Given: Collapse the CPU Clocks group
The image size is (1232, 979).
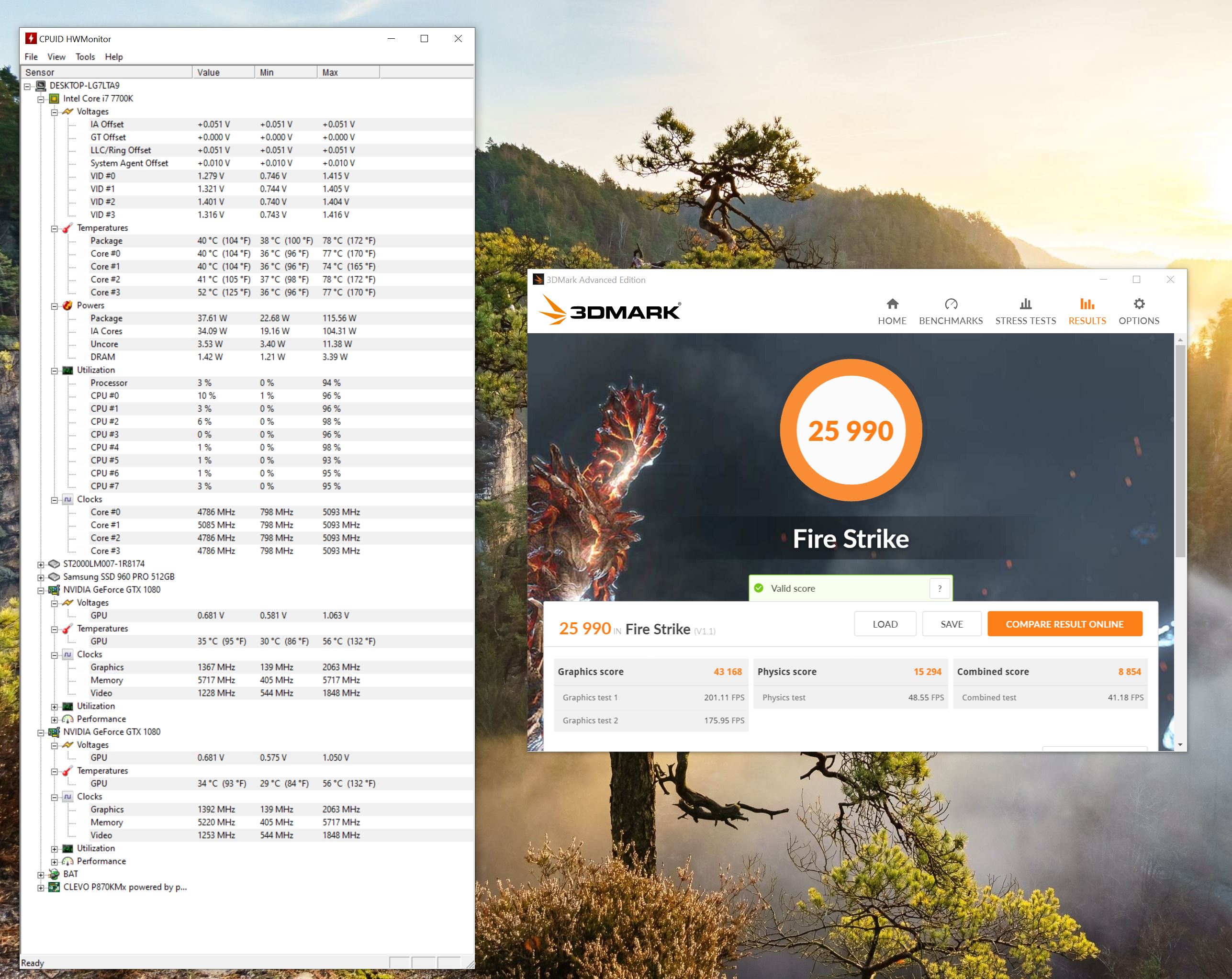Looking at the screenshot, I should [54, 500].
